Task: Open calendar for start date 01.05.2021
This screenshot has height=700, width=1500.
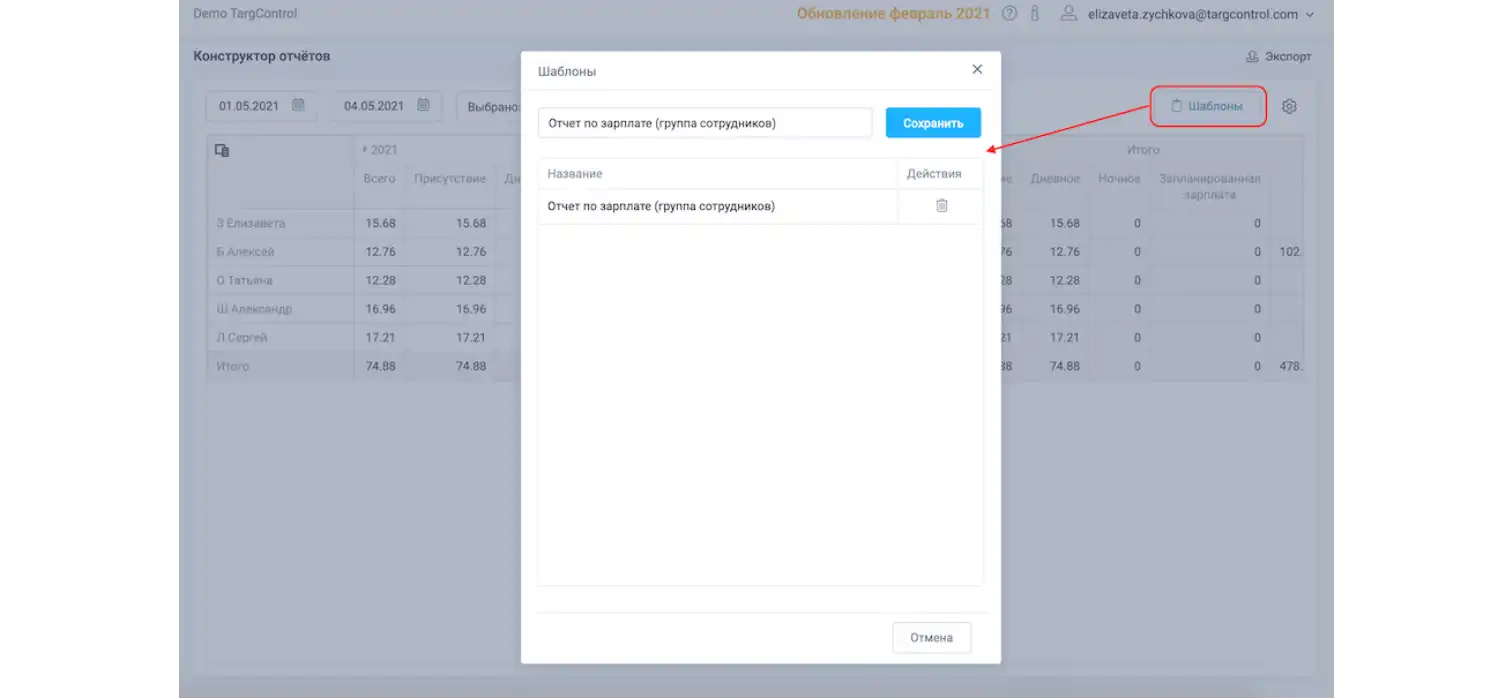Action: (298, 105)
